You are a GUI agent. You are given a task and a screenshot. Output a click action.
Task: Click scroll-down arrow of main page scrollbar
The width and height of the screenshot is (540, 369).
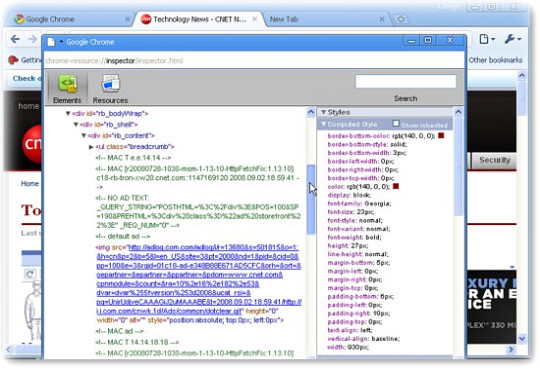pyautogui.click(x=522, y=338)
